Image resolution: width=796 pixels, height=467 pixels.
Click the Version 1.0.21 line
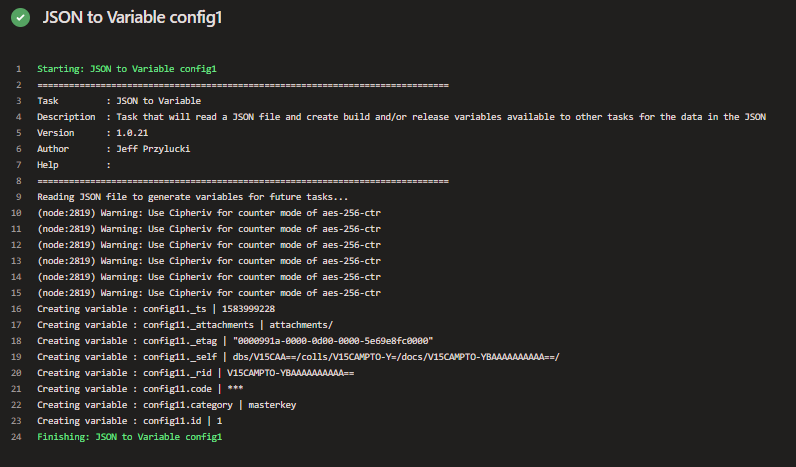pos(92,133)
